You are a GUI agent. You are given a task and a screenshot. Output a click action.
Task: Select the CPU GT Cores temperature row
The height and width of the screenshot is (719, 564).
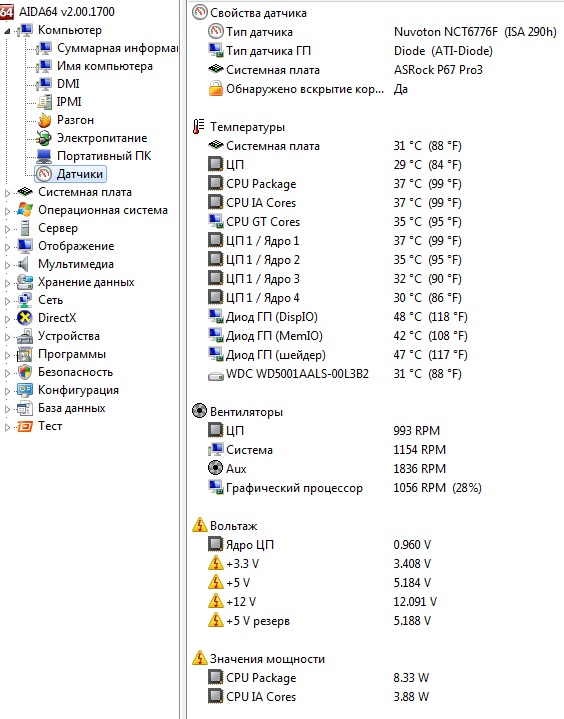pyautogui.click(x=335, y=221)
